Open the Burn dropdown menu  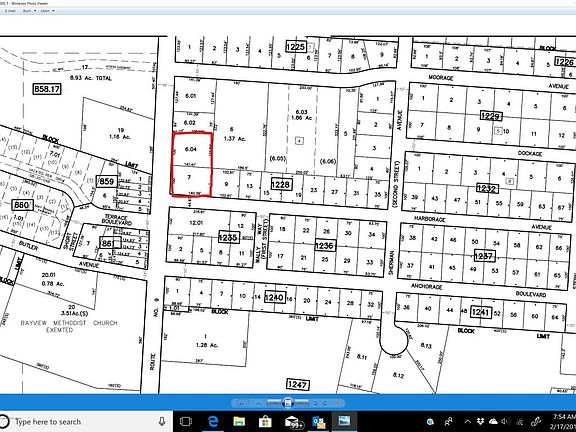[x=29, y=11]
